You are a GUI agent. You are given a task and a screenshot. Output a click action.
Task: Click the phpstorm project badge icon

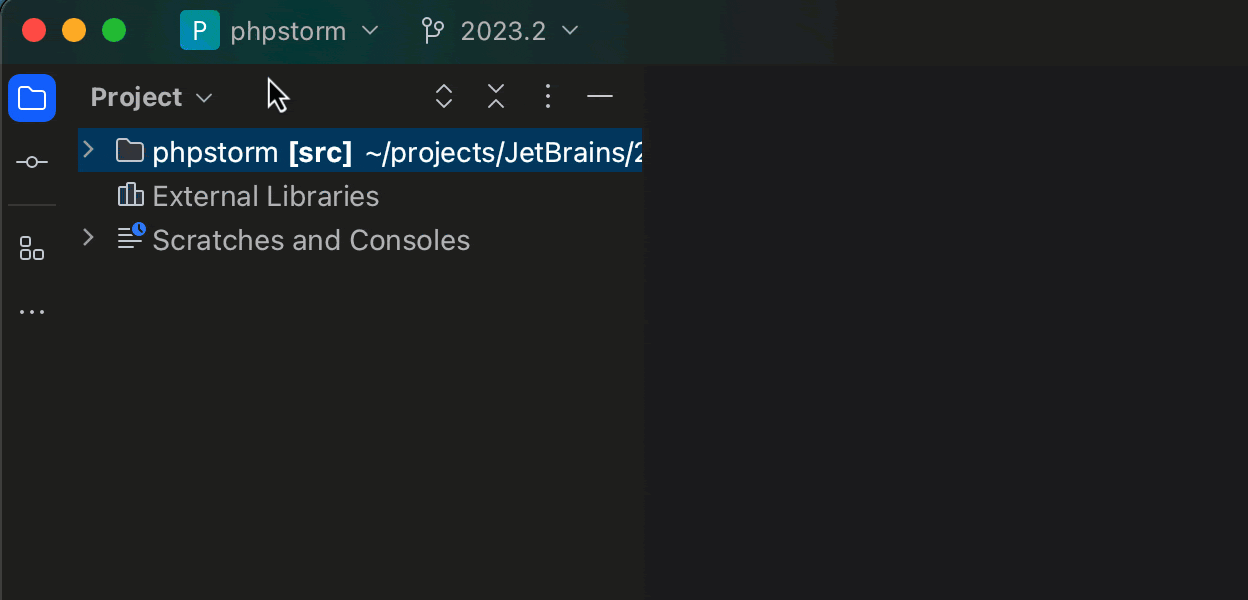click(x=199, y=31)
